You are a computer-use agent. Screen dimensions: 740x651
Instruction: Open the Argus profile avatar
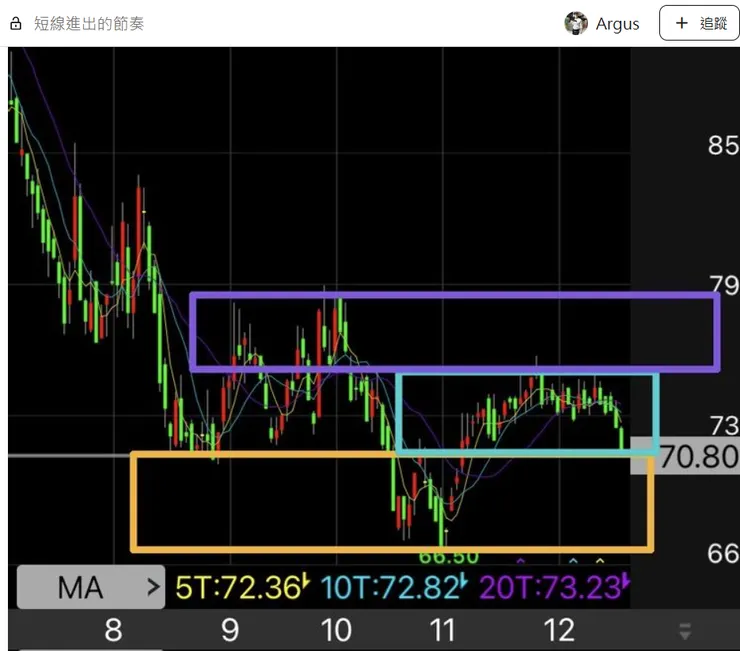pyautogui.click(x=576, y=23)
